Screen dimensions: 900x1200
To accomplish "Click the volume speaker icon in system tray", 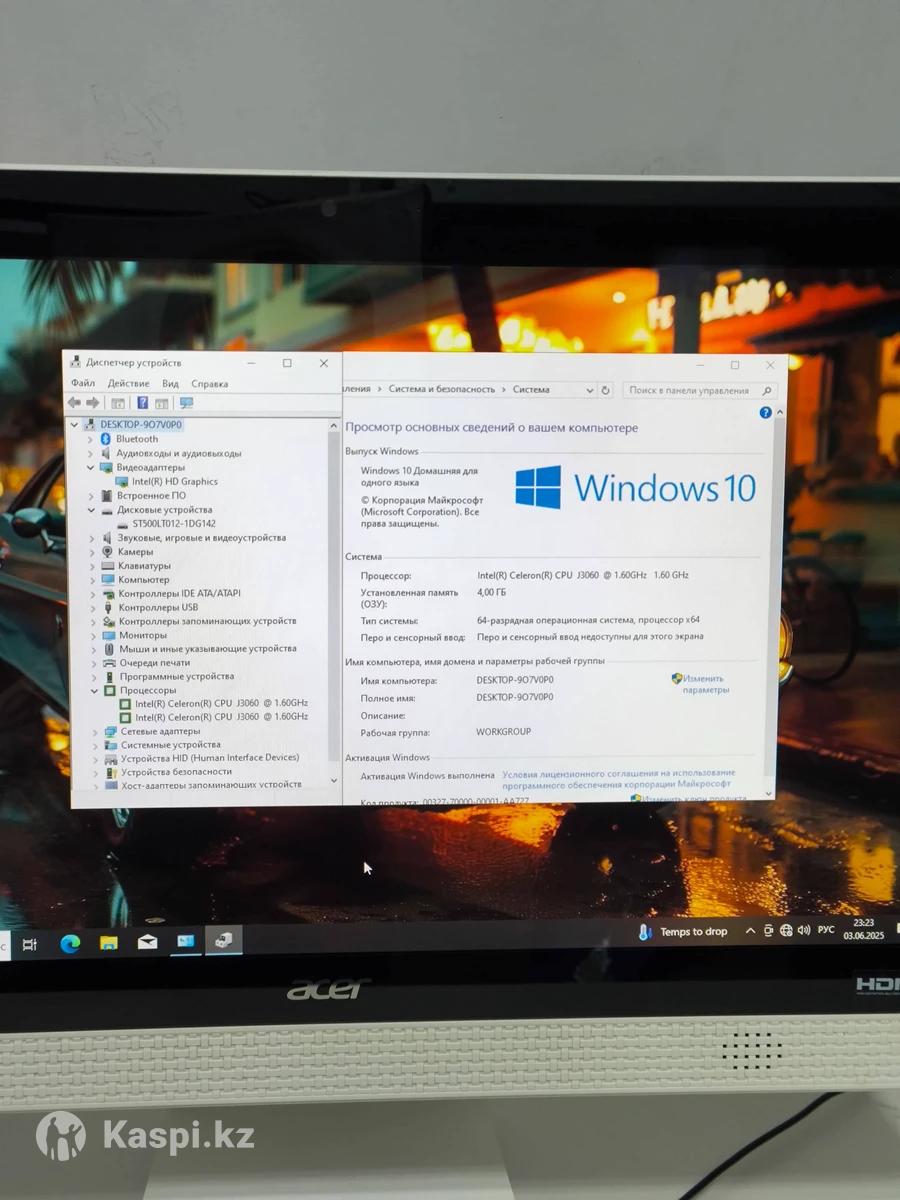I will 804,931.
